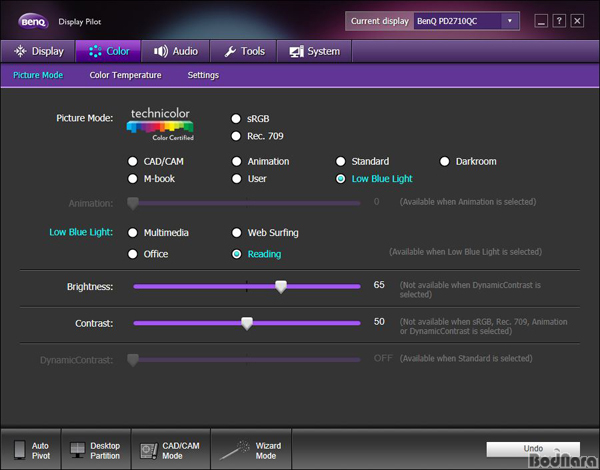Click the help question mark button
Screen dimensions: 600x470
click(x=559, y=21)
